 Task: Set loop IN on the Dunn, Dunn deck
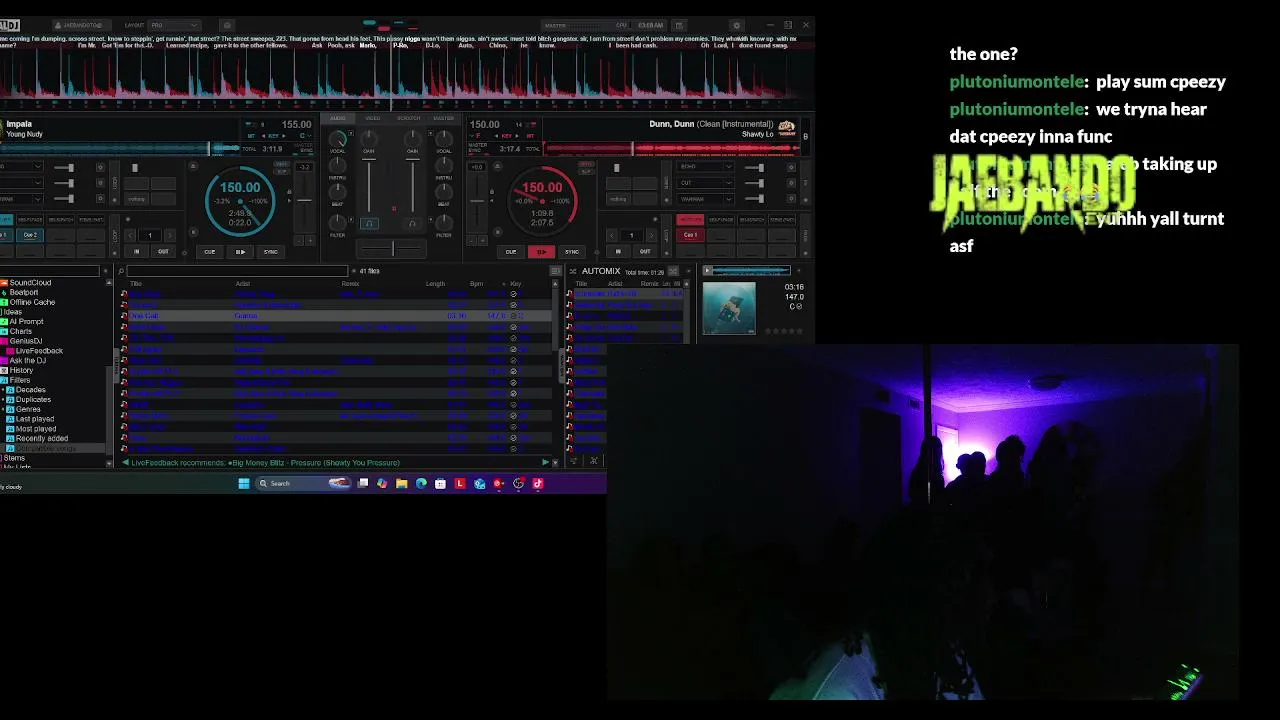coord(618,252)
